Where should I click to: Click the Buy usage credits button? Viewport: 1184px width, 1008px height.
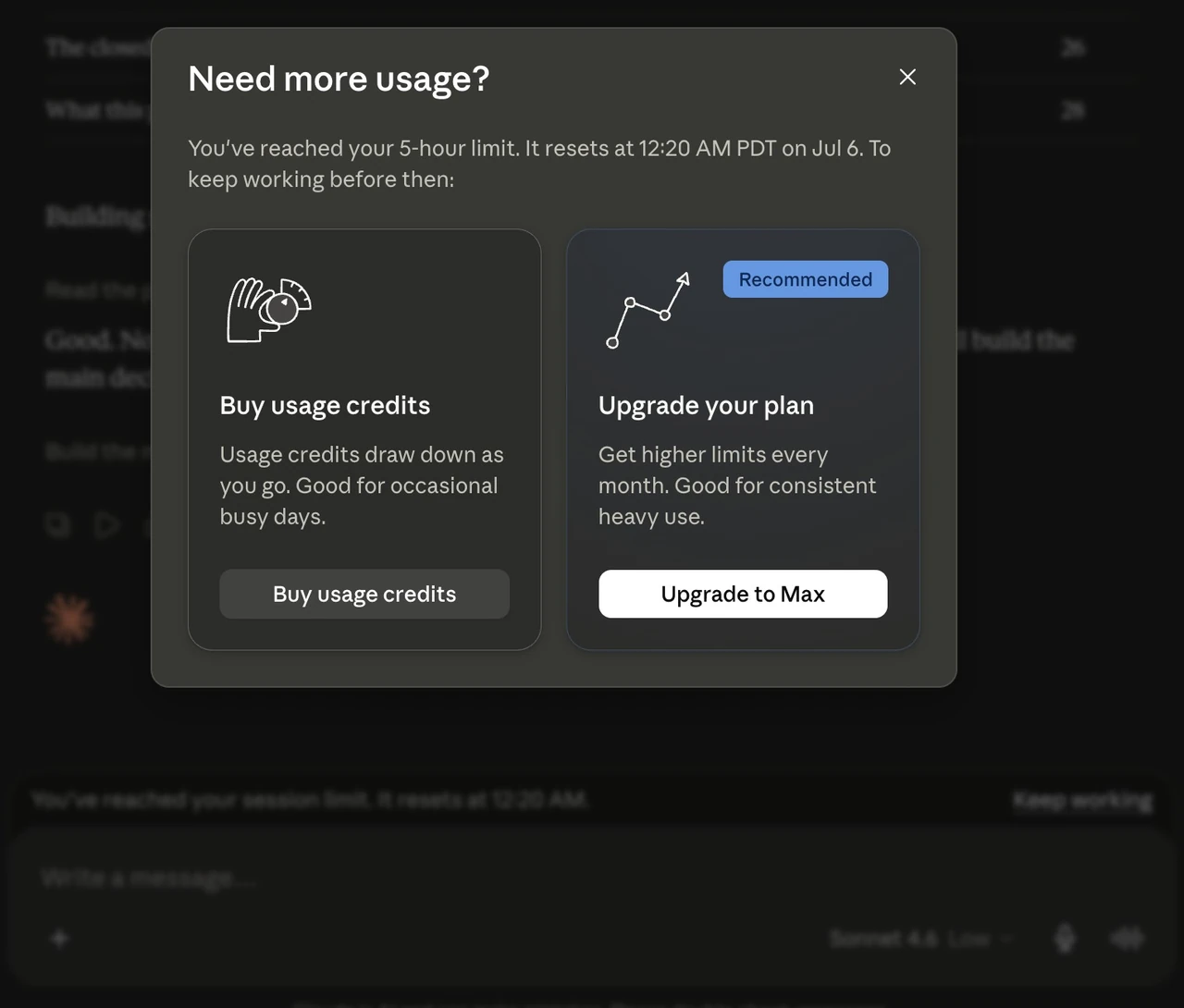364,594
